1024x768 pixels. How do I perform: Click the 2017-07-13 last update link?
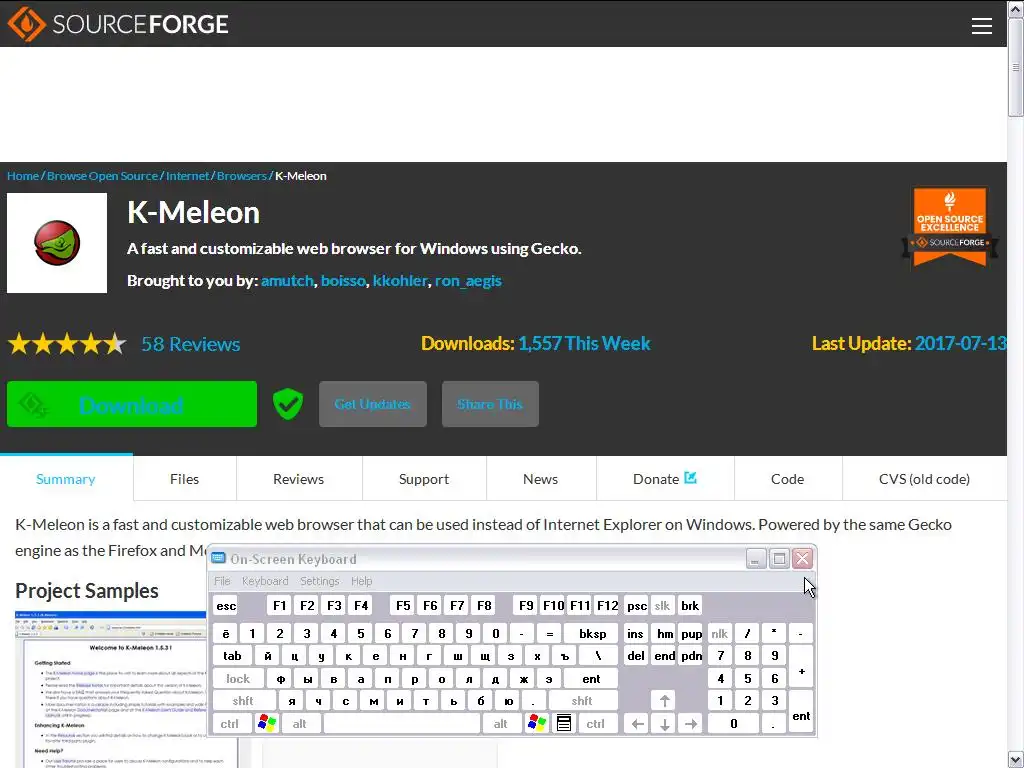point(960,344)
